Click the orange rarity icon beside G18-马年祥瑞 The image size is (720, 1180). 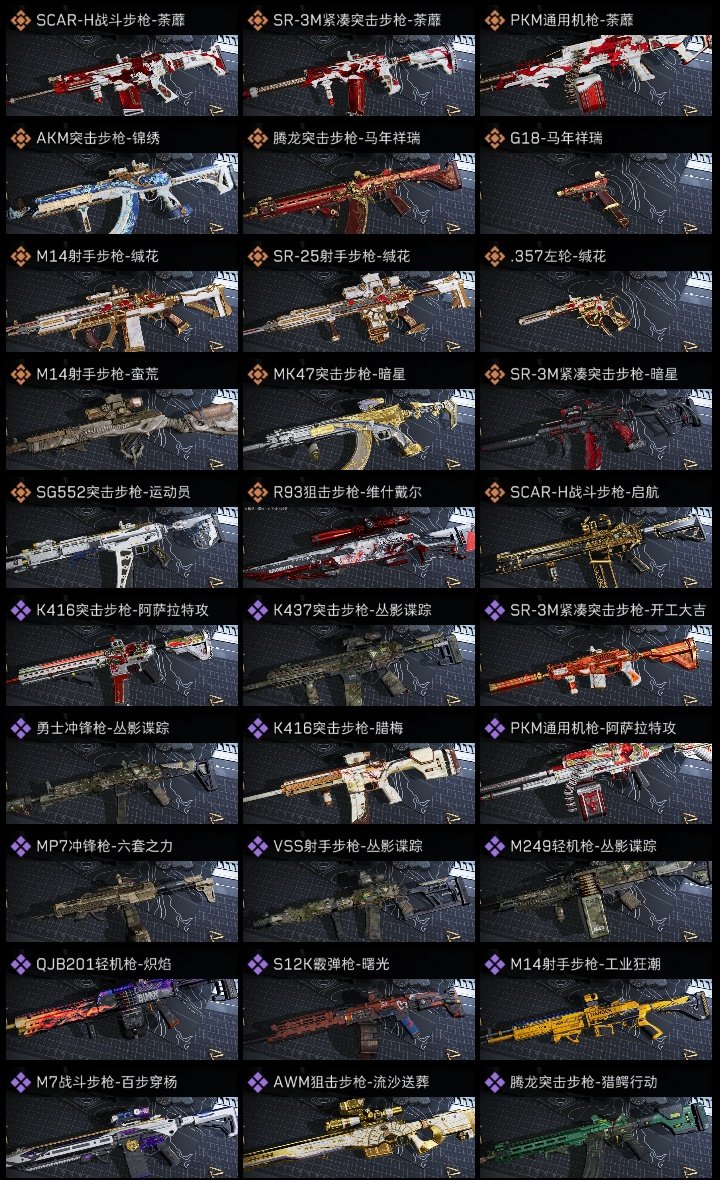[494, 138]
